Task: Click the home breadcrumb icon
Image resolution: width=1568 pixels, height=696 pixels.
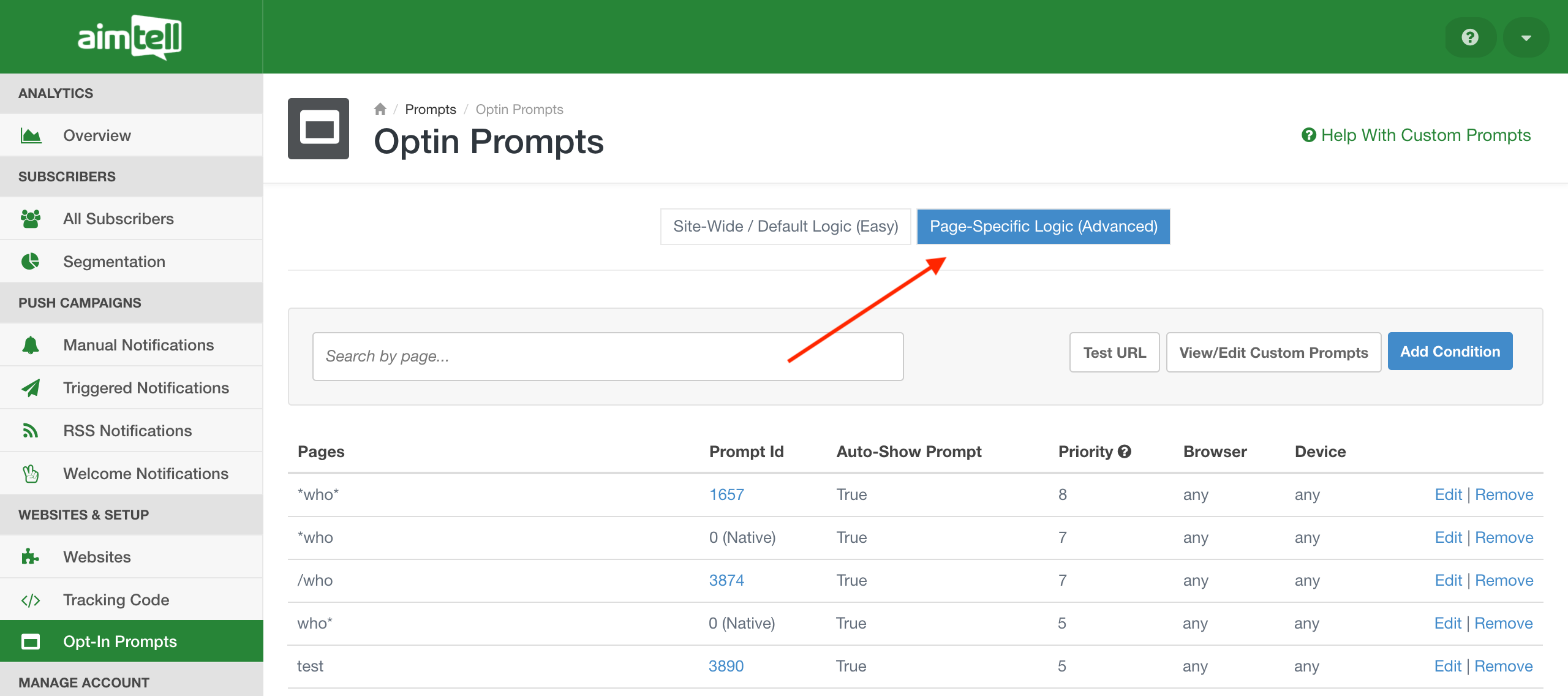Action: tap(380, 109)
